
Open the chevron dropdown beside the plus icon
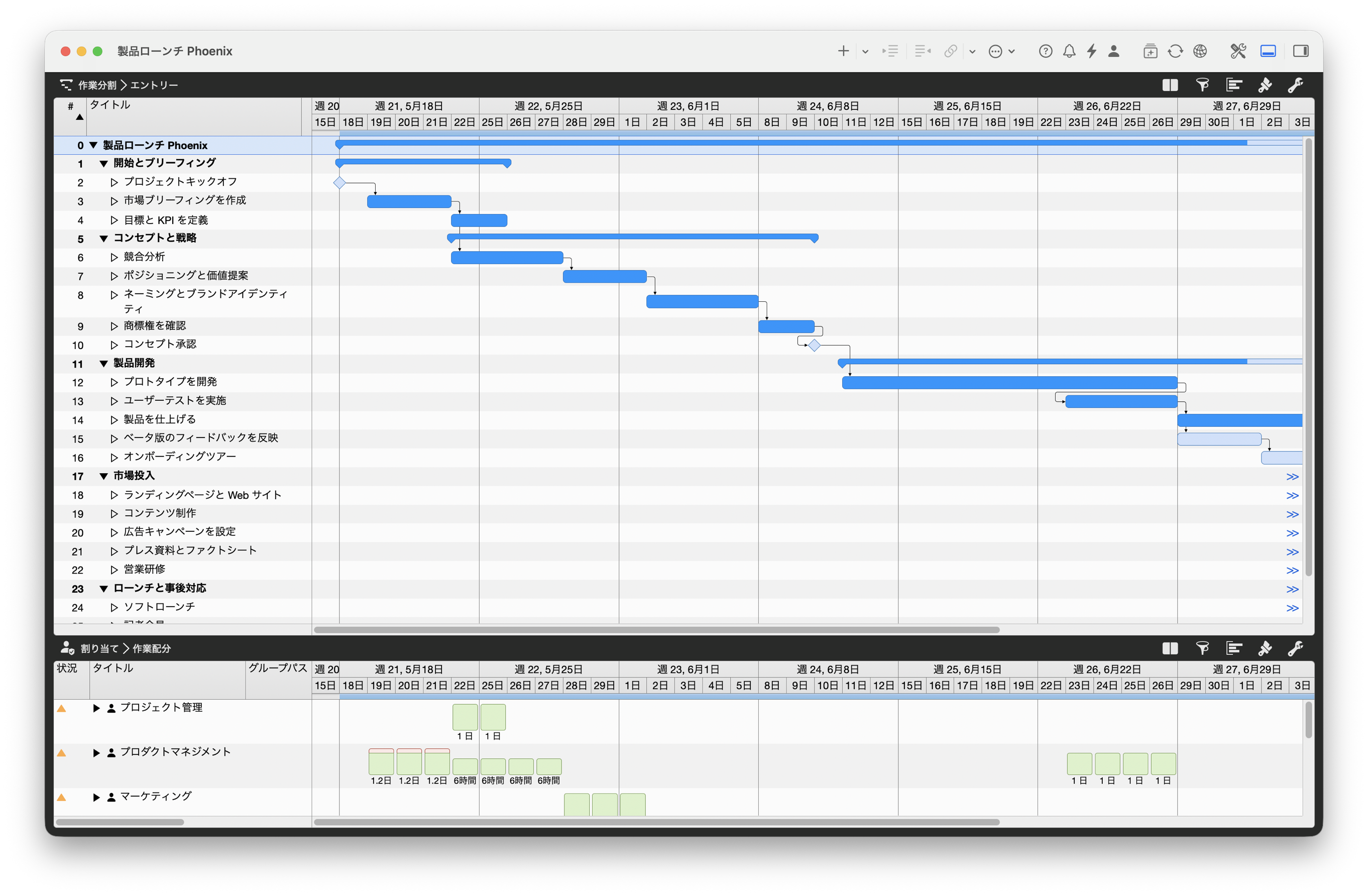865,51
